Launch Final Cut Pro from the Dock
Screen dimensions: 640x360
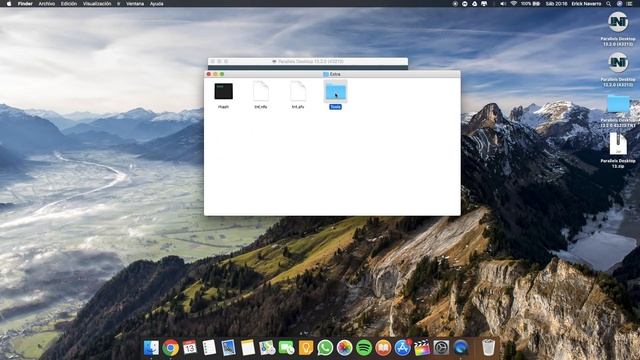422,348
